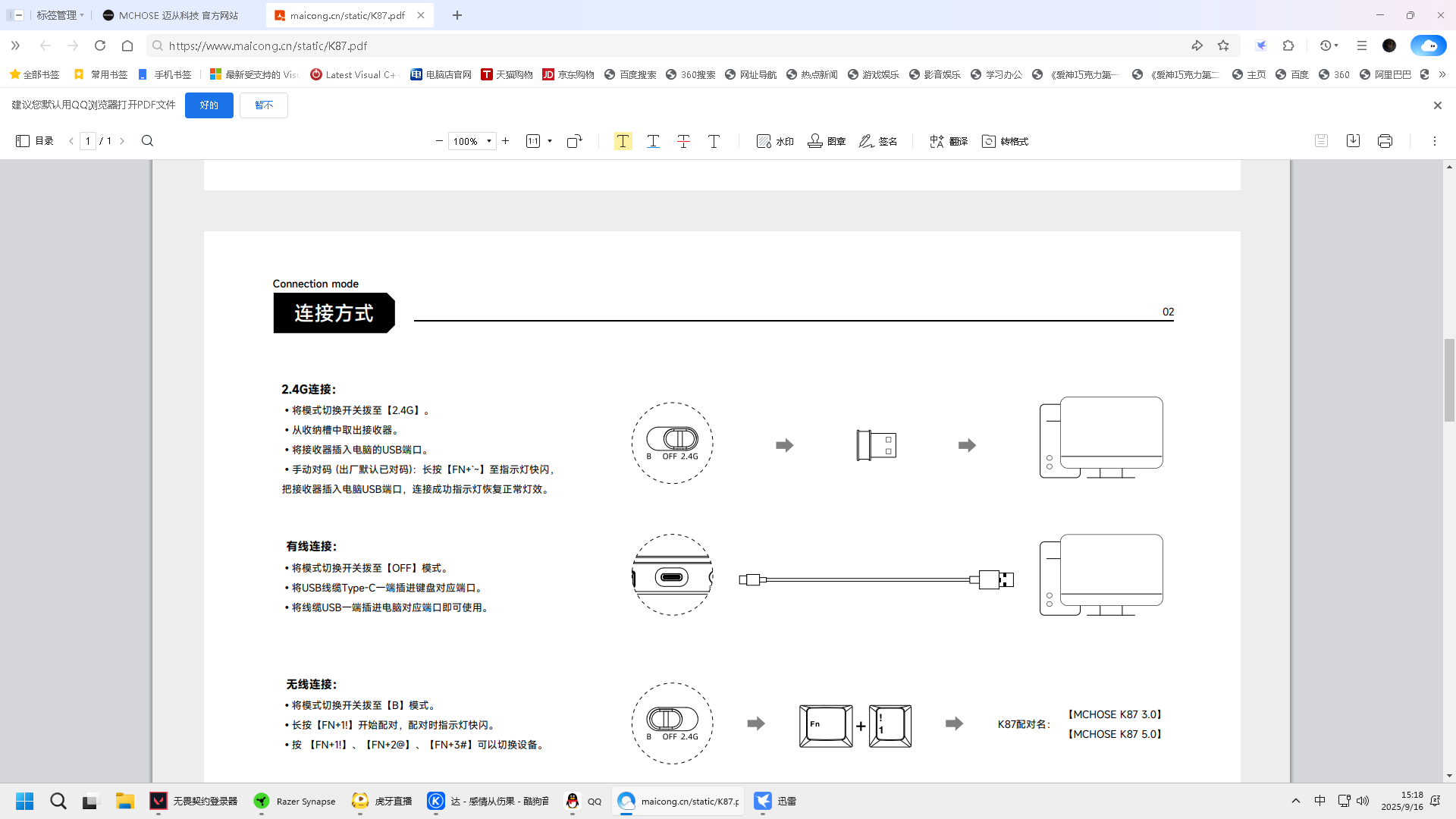
Task: Open 百度搜索 bookmark
Action: (630, 74)
